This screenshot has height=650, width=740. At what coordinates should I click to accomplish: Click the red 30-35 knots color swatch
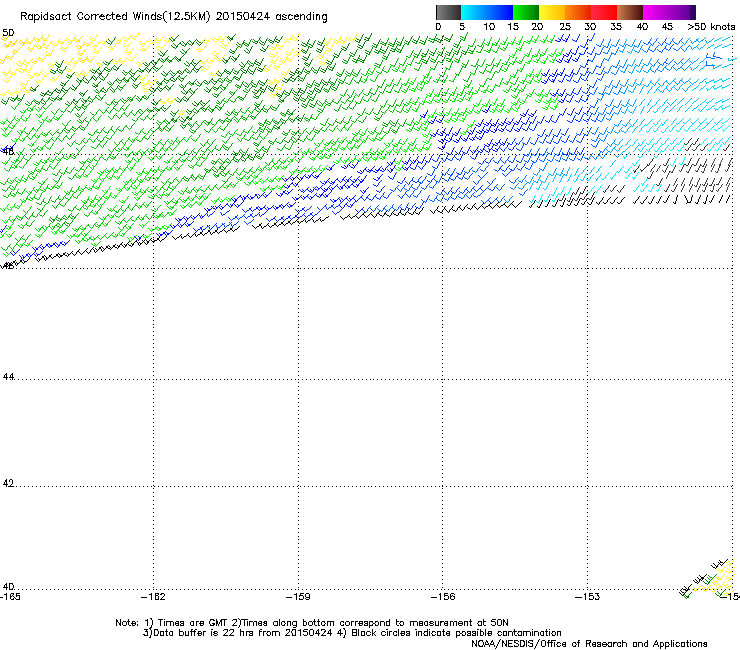click(x=604, y=12)
